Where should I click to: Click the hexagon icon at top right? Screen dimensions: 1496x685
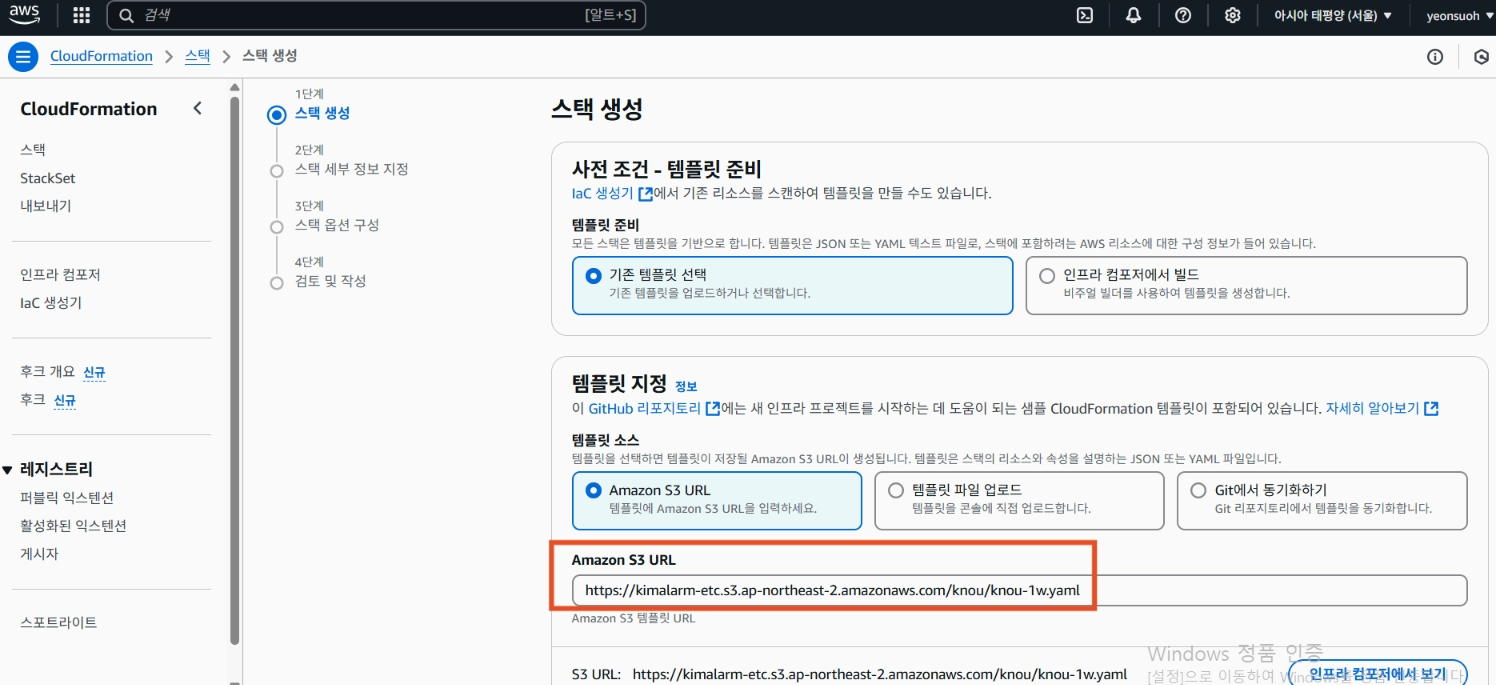1481,57
